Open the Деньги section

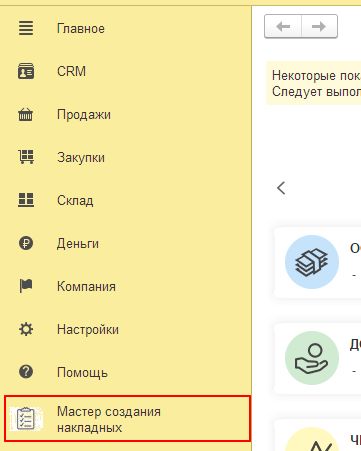coord(78,243)
